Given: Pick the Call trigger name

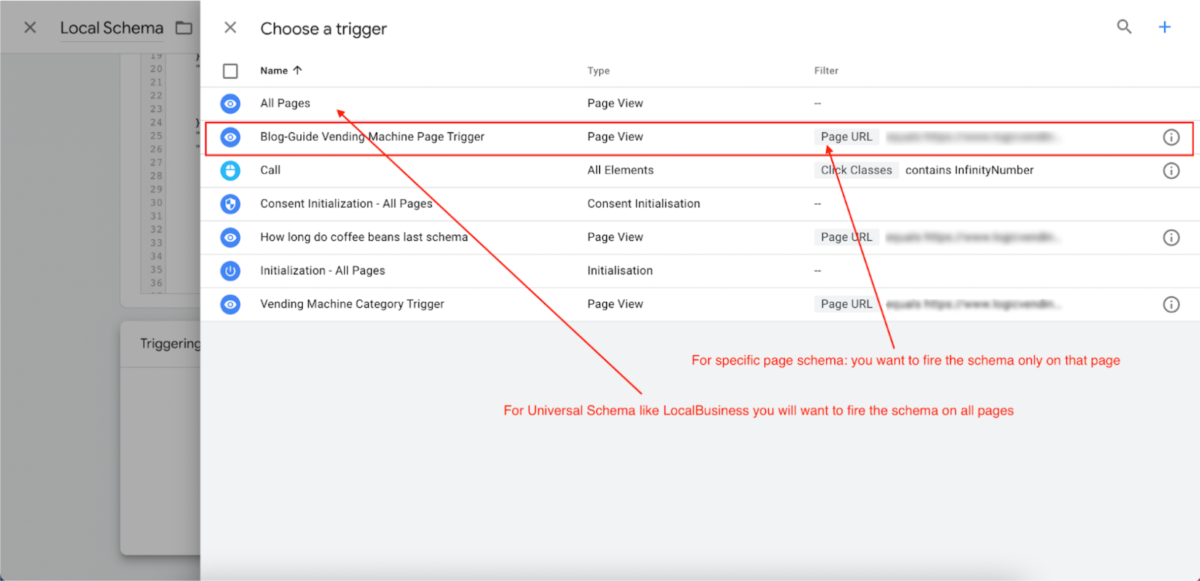Looking at the screenshot, I should coord(270,170).
